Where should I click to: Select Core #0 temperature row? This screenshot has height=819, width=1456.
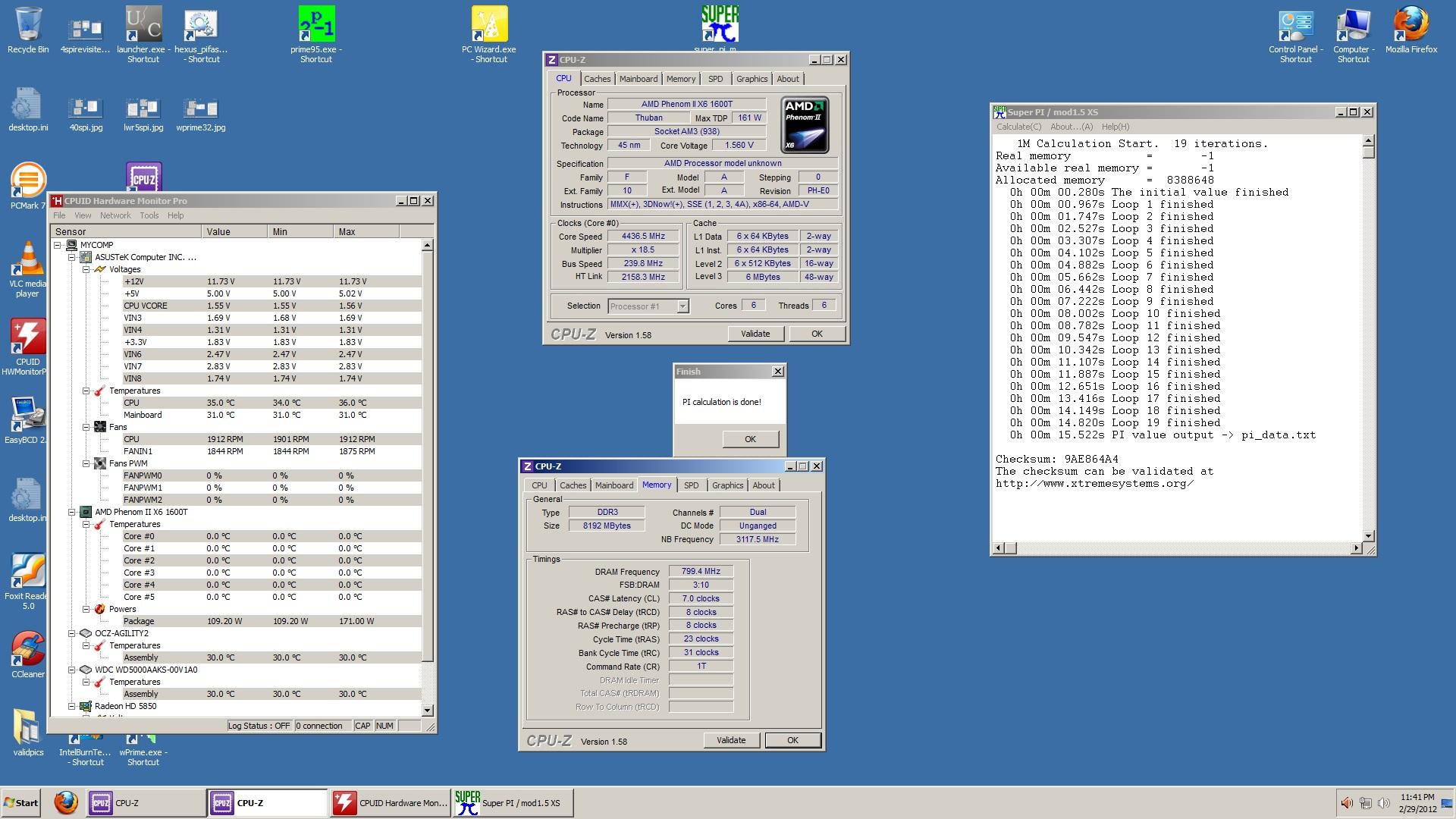(x=271, y=536)
